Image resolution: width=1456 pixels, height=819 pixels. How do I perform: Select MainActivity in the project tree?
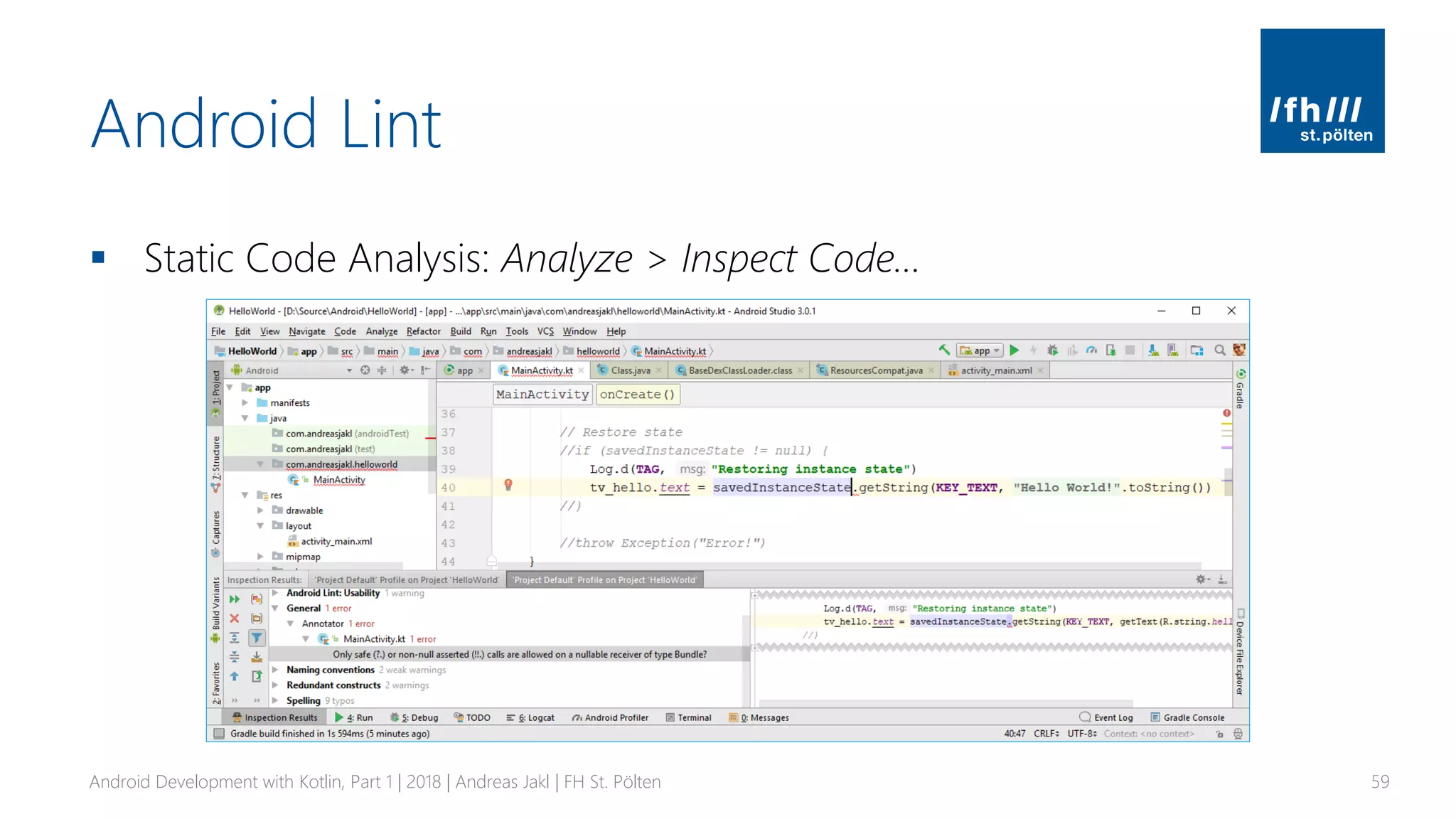tap(339, 480)
